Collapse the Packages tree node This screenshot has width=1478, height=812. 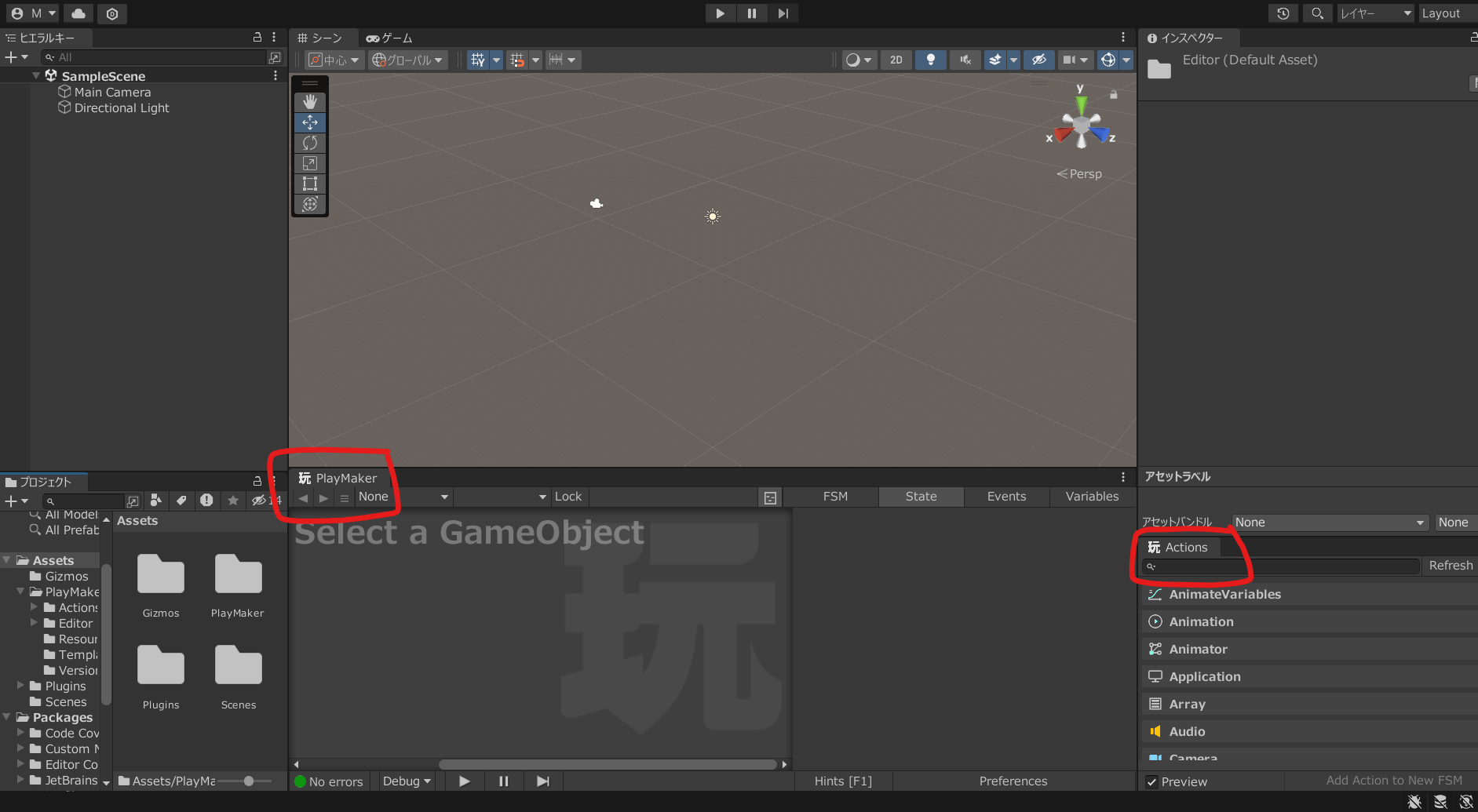(x=7, y=717)
